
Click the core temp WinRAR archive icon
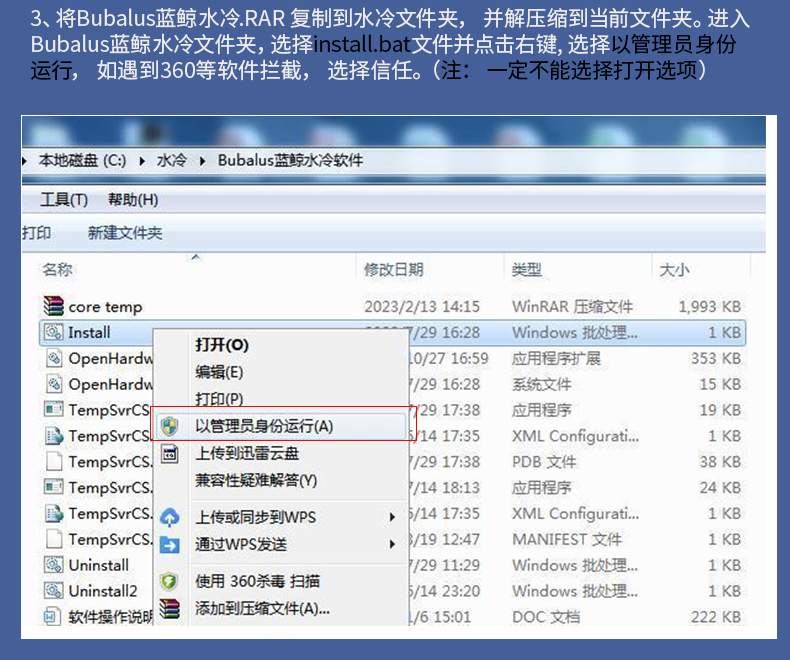pyautogui.click(x=53, y=306)
